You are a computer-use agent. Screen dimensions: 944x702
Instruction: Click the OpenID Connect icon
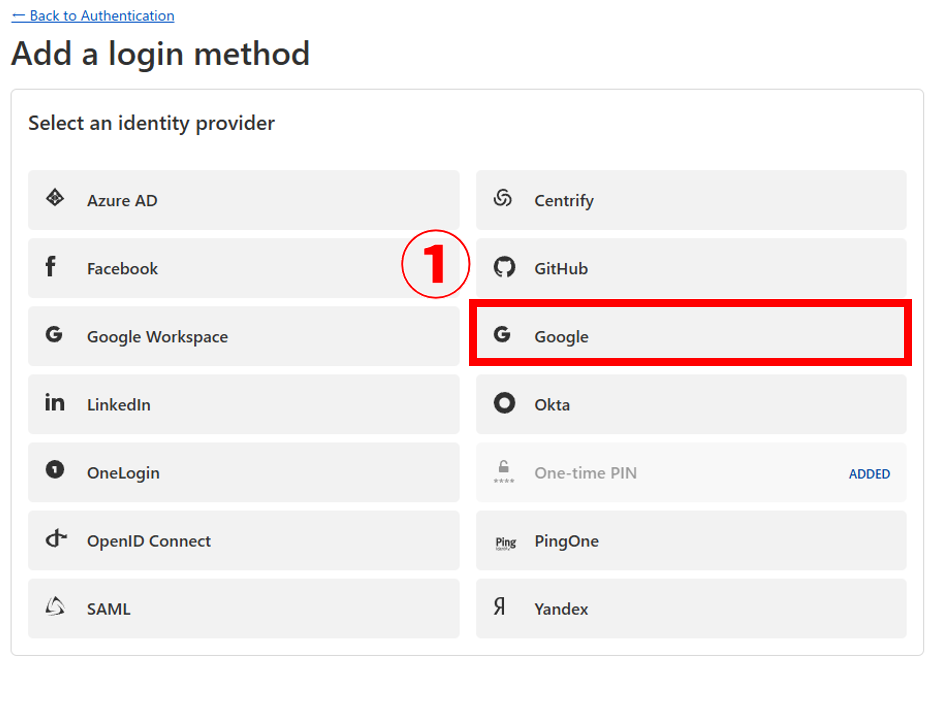coord(56,539)
